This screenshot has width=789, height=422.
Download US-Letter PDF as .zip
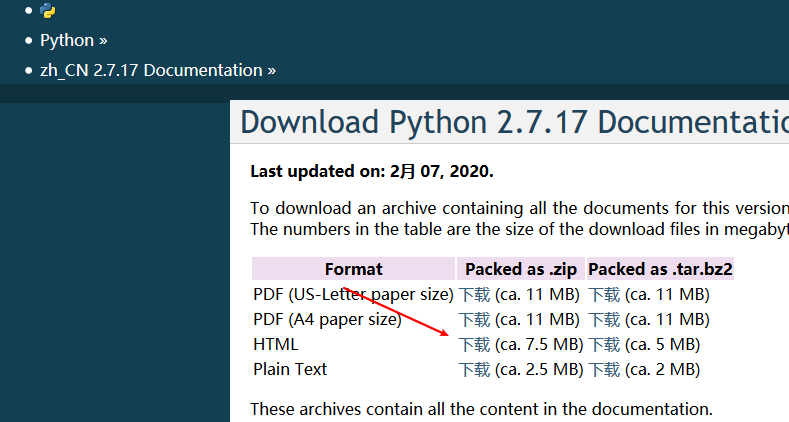click(x=474, y=294)
